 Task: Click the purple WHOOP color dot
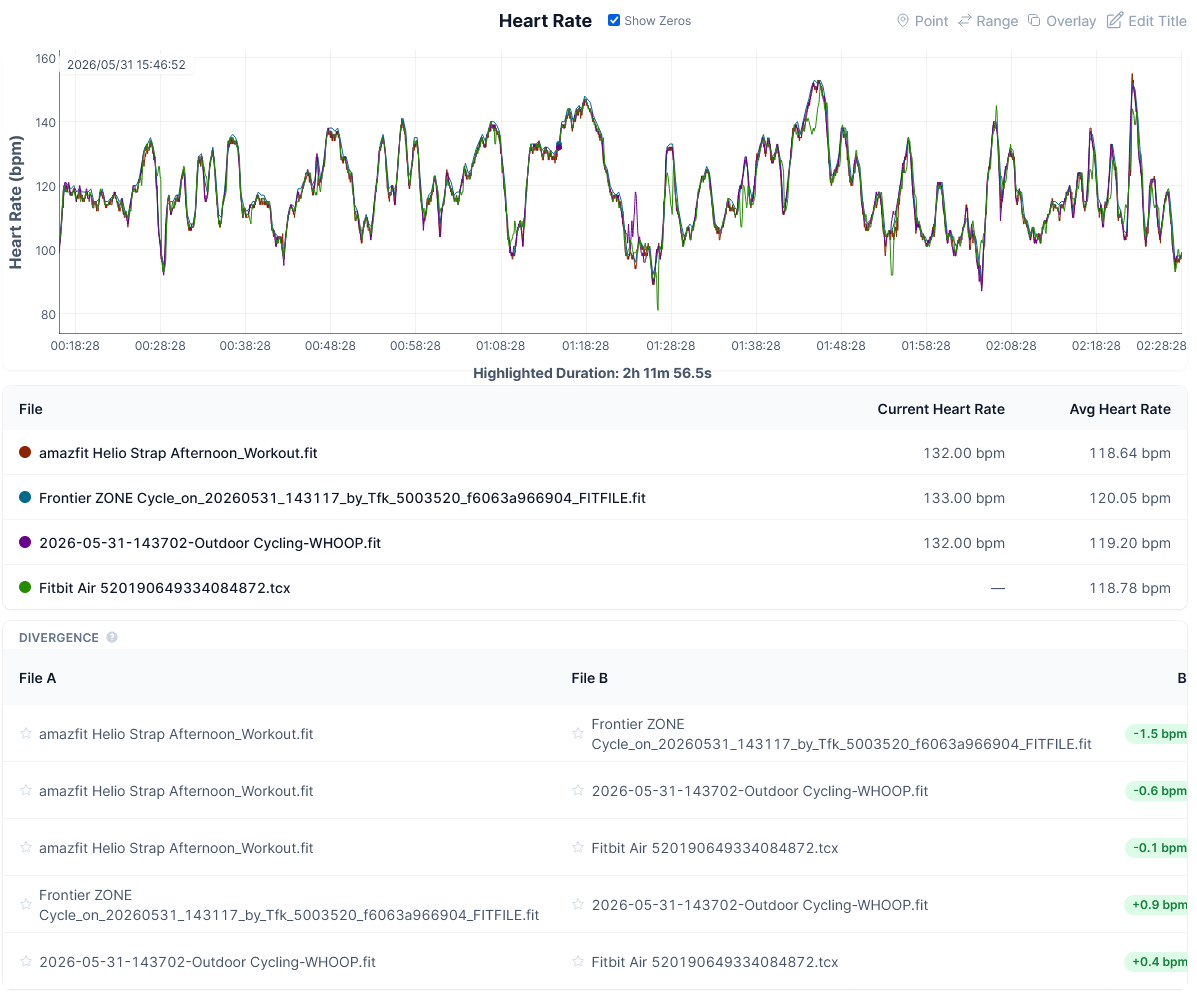point(25,543)
